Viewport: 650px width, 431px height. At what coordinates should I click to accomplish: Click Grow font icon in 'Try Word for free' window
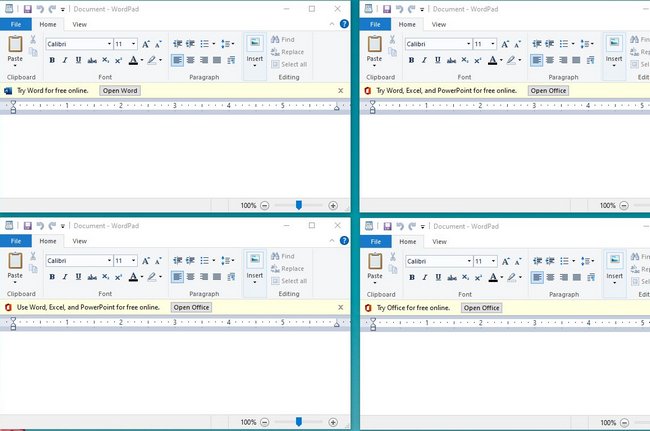pyautogui.click(x=146, y=44)
